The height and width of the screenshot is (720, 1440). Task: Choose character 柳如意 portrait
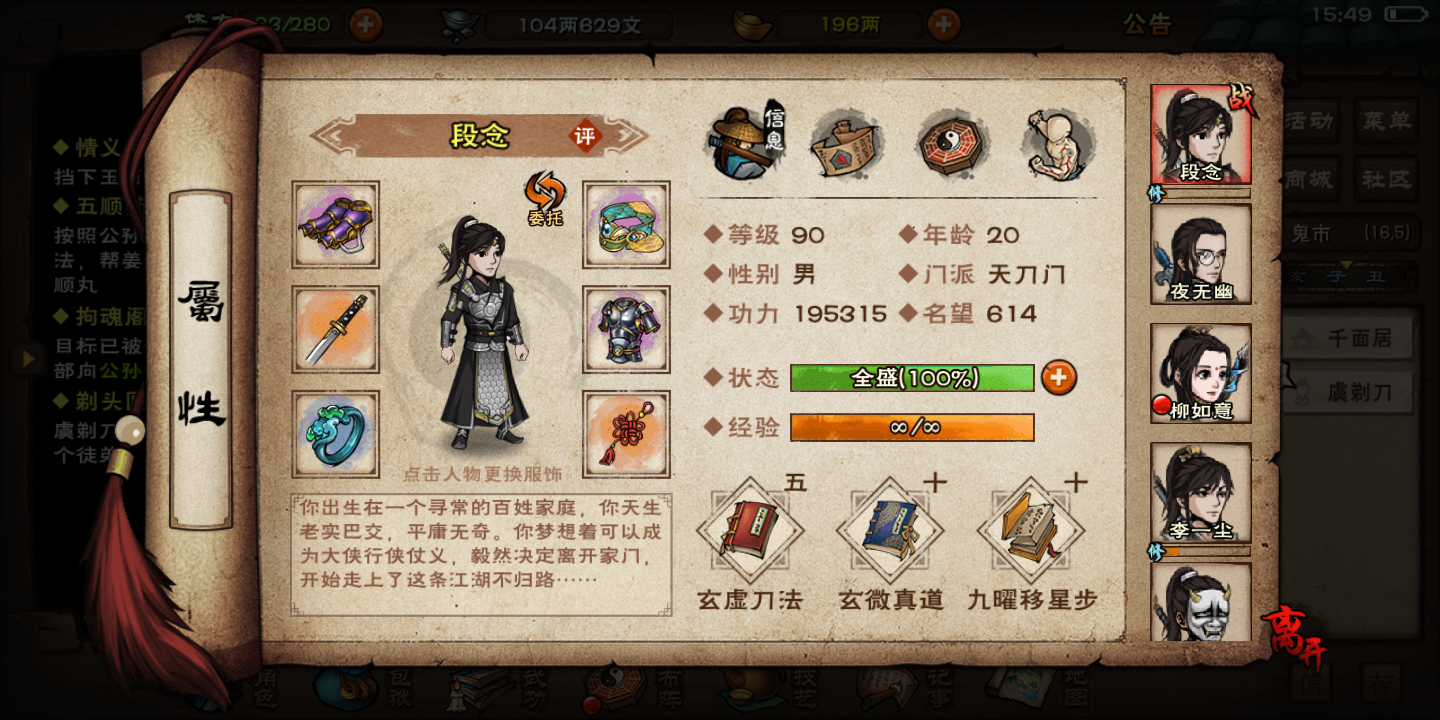(1201, 373)
